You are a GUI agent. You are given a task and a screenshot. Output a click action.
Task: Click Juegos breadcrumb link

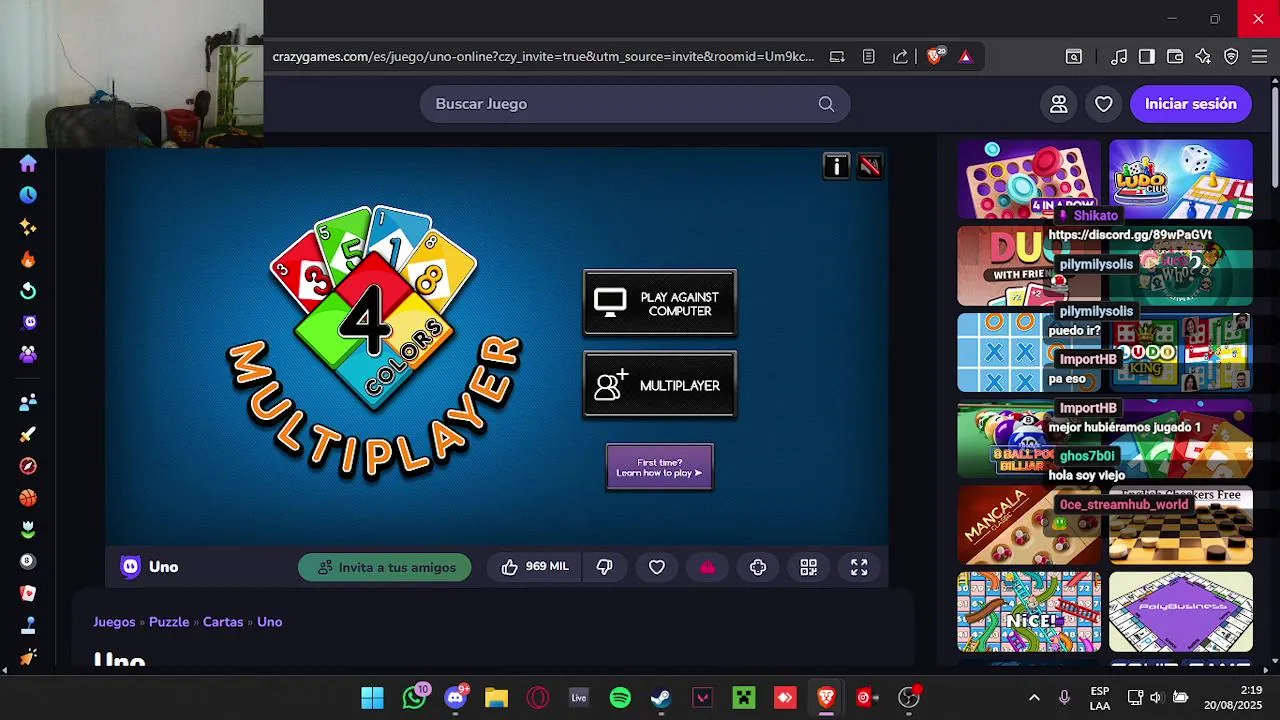114,622
